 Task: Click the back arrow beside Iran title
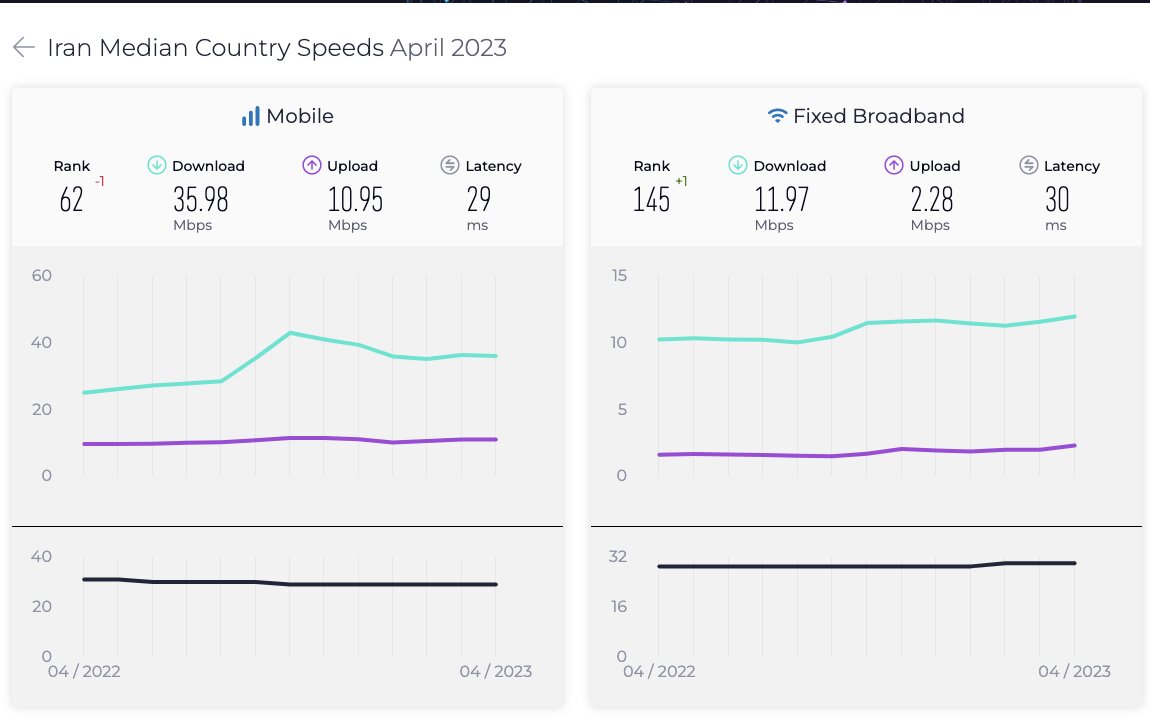[x=24, y=48]
